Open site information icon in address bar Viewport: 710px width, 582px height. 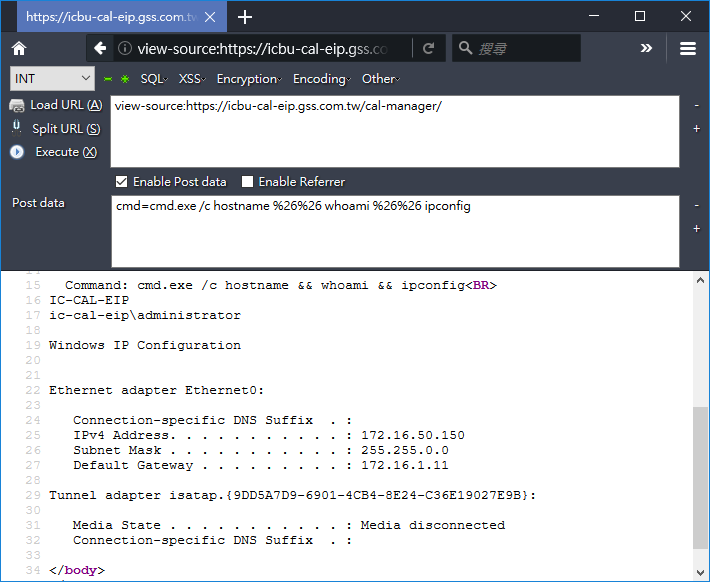(125, 48)
